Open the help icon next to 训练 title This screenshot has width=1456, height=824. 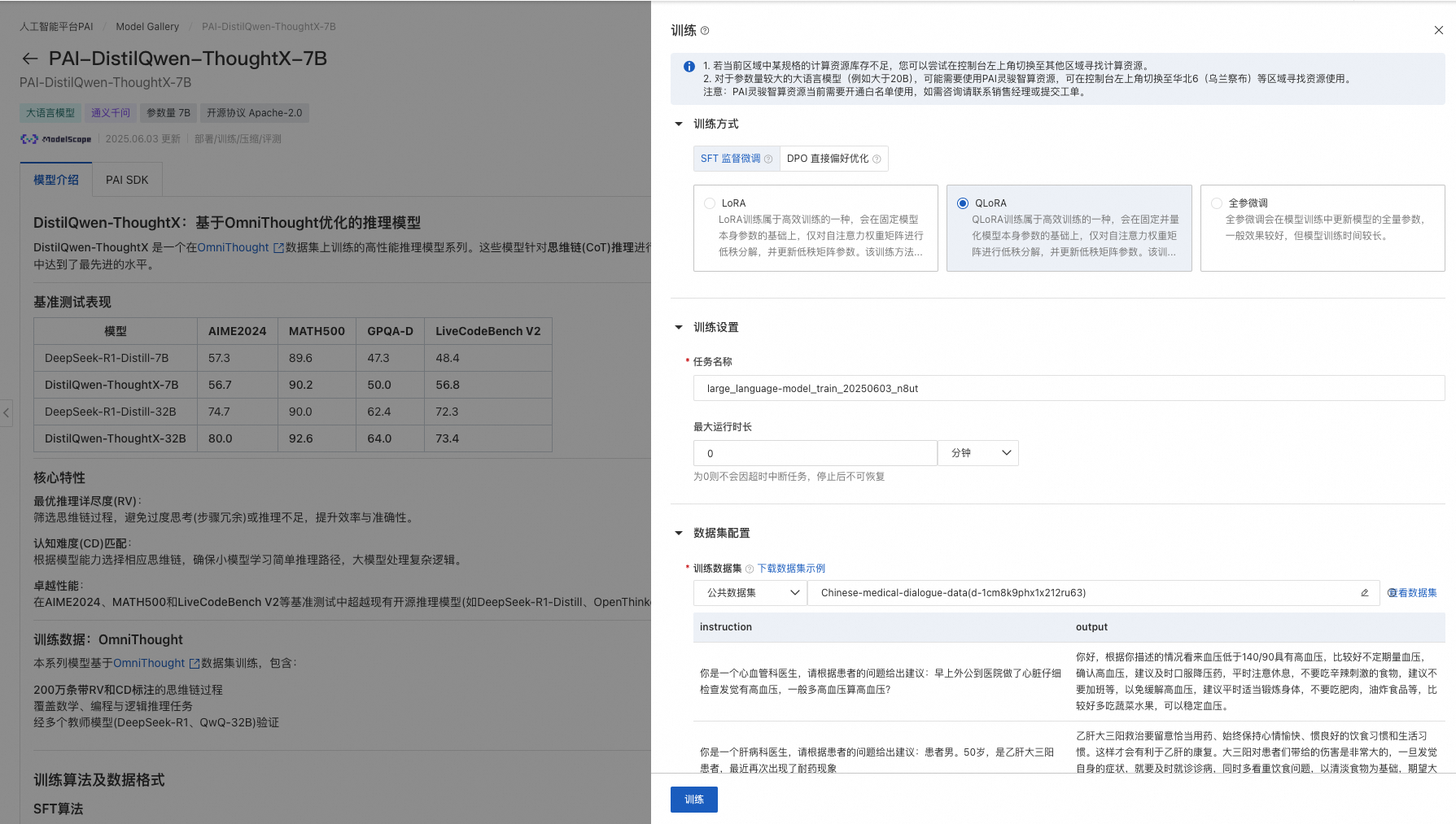coord(705,31)
